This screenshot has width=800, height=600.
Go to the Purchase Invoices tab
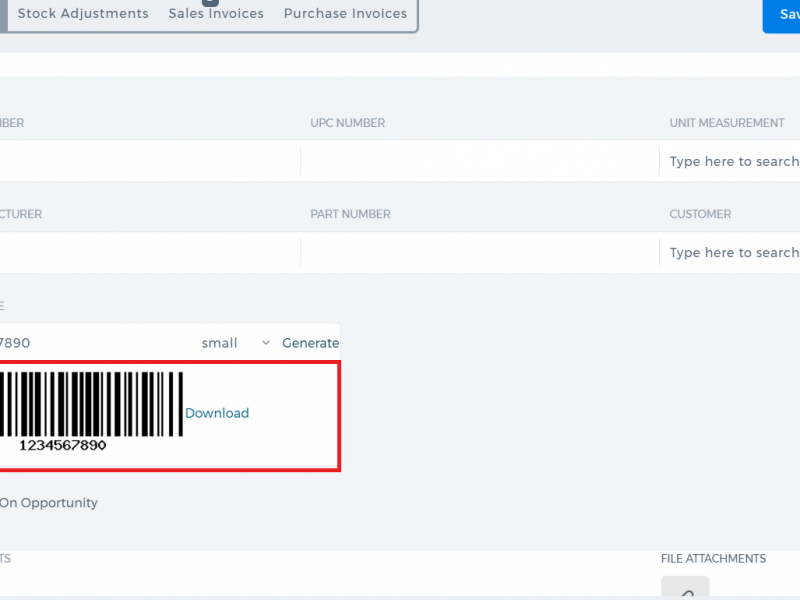point(345,14)
